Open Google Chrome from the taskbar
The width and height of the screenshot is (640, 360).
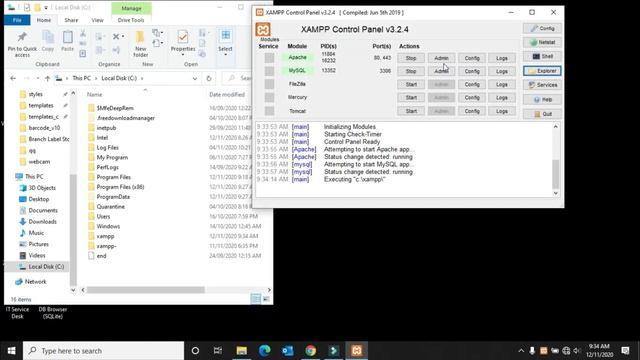(311, 351)
